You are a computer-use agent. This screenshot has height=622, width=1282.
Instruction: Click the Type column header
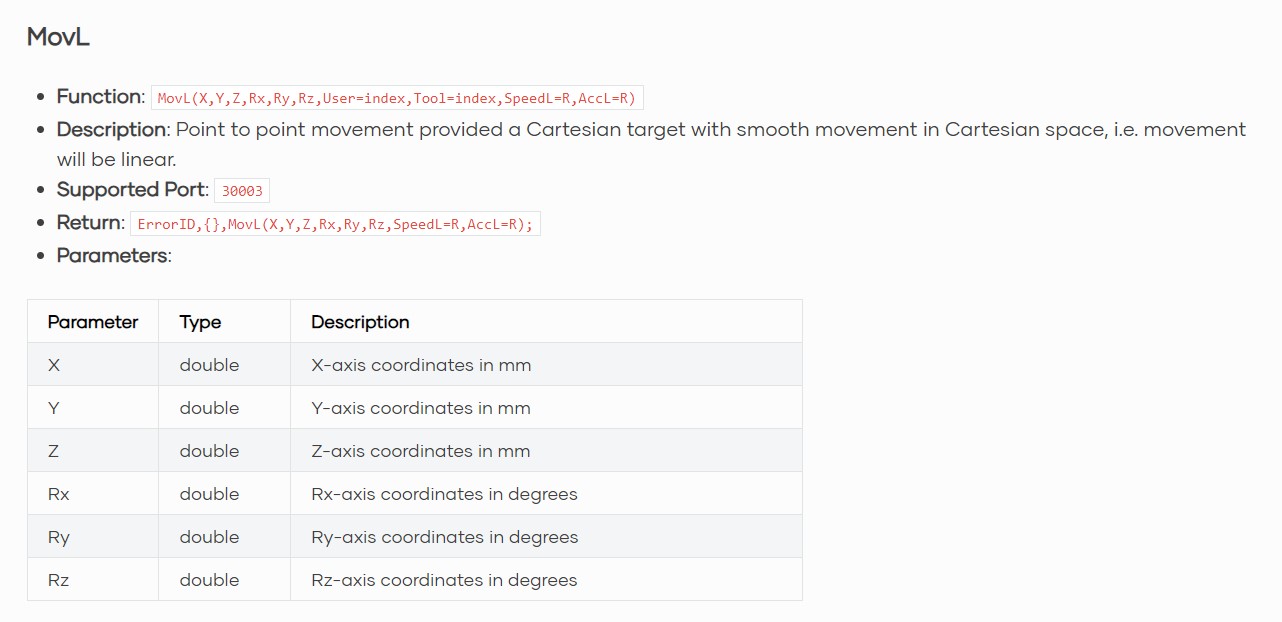pyautogui.click(x=200, y=322)
